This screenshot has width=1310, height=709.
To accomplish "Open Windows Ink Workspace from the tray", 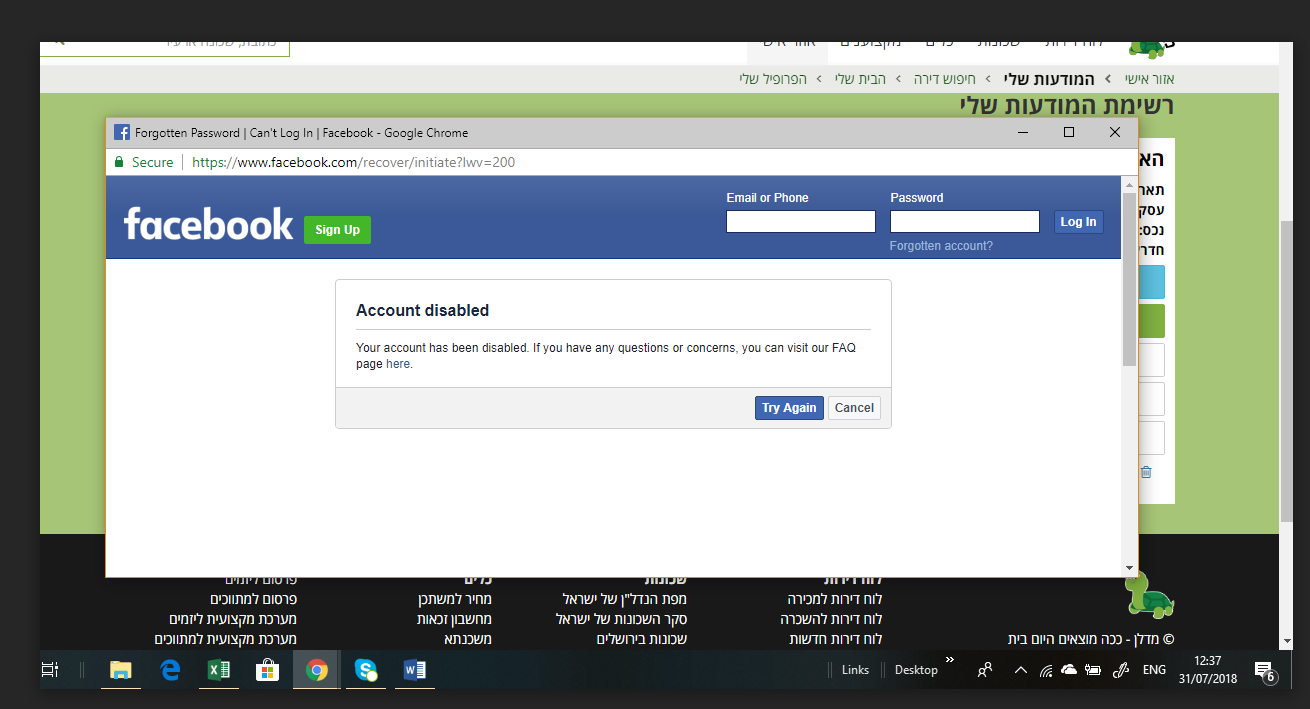I will pos(1119,670).
